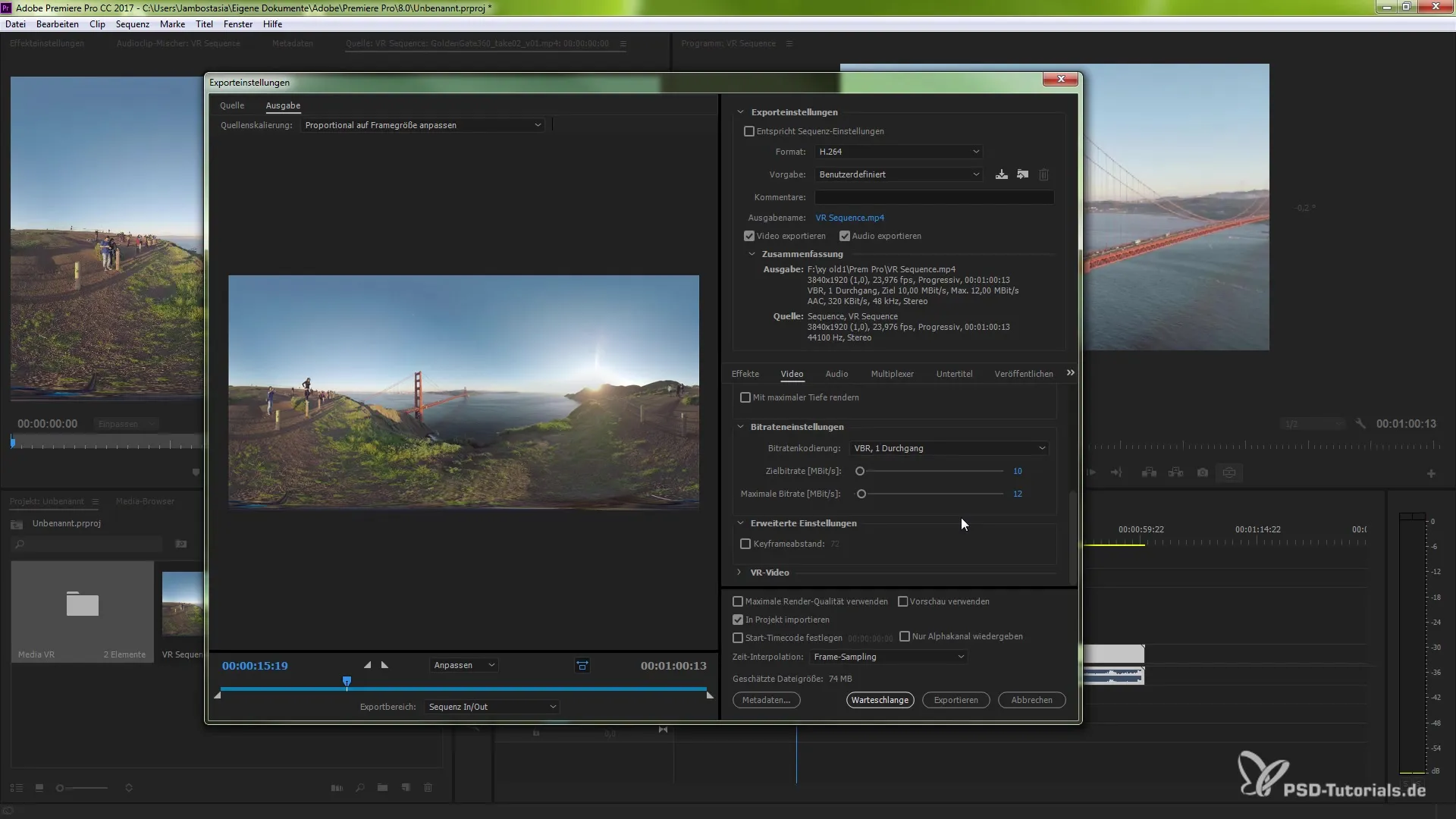The width and height of the screenshot is (1456, 819).
Task: Click the set in point triangle in export preview
Action: pos(368,665)
